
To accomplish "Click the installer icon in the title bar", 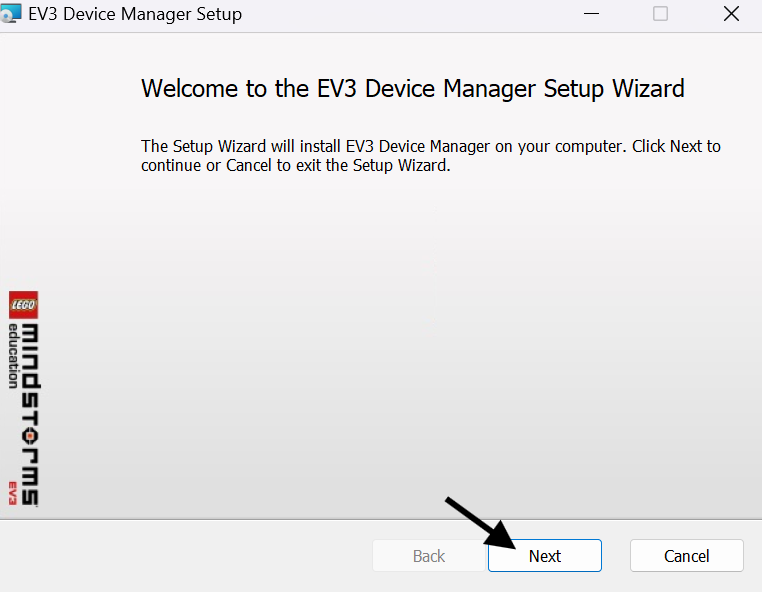I will point(11,14).
